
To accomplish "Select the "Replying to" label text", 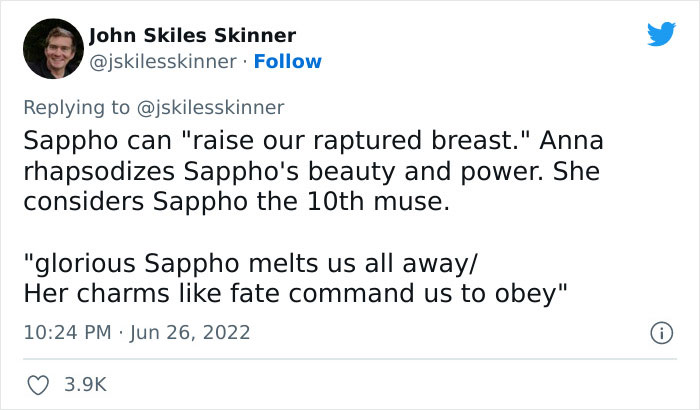I will (76, 108).
